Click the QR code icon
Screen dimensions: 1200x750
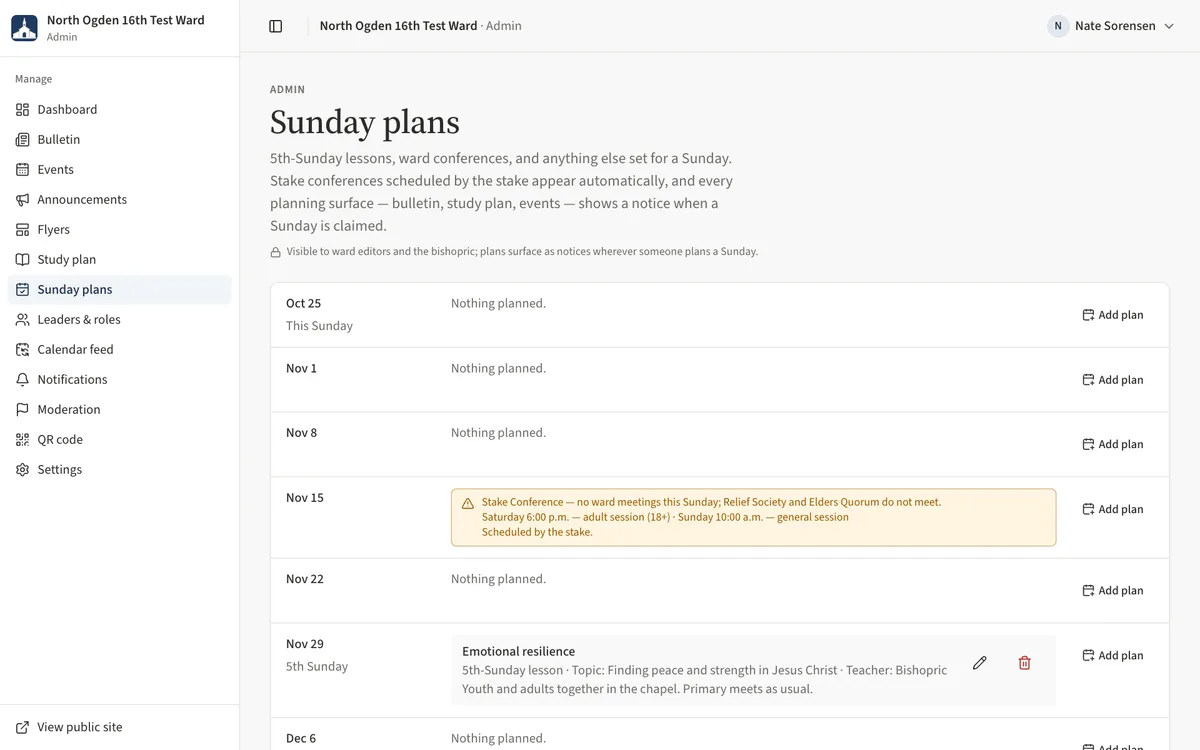pos(23,440)
